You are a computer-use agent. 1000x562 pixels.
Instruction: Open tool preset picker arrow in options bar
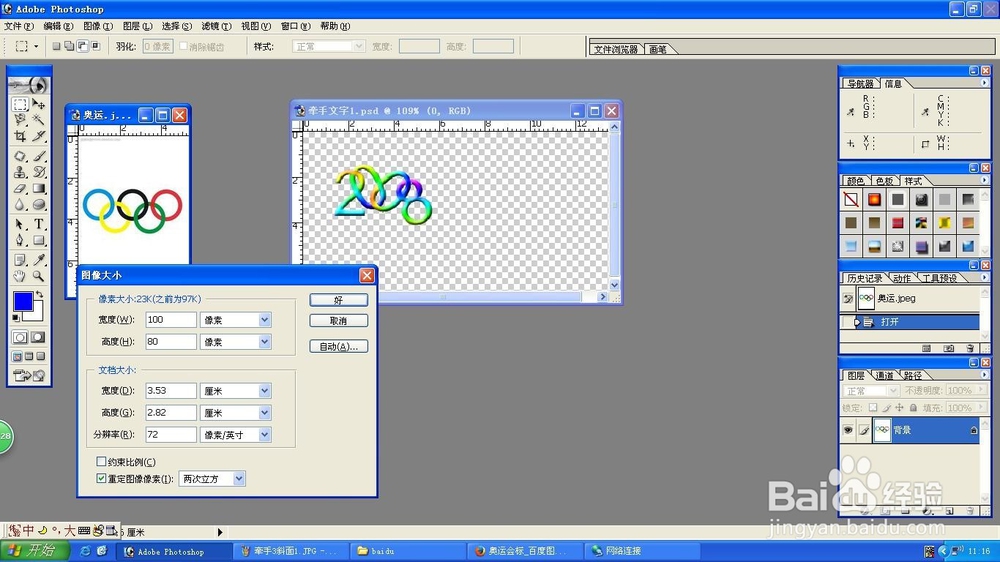[x=36, y=46]
